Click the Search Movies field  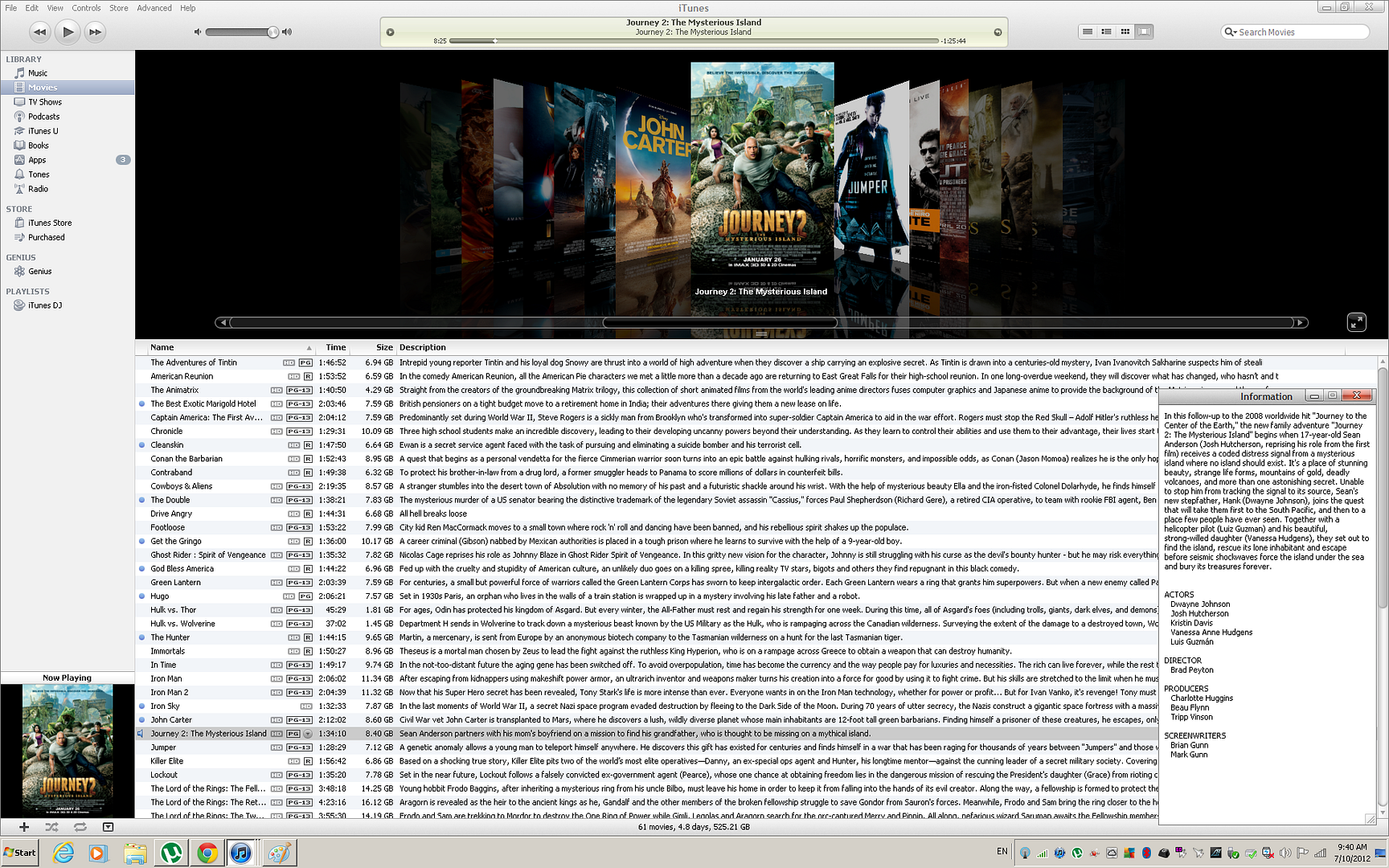click(1298, 32)
